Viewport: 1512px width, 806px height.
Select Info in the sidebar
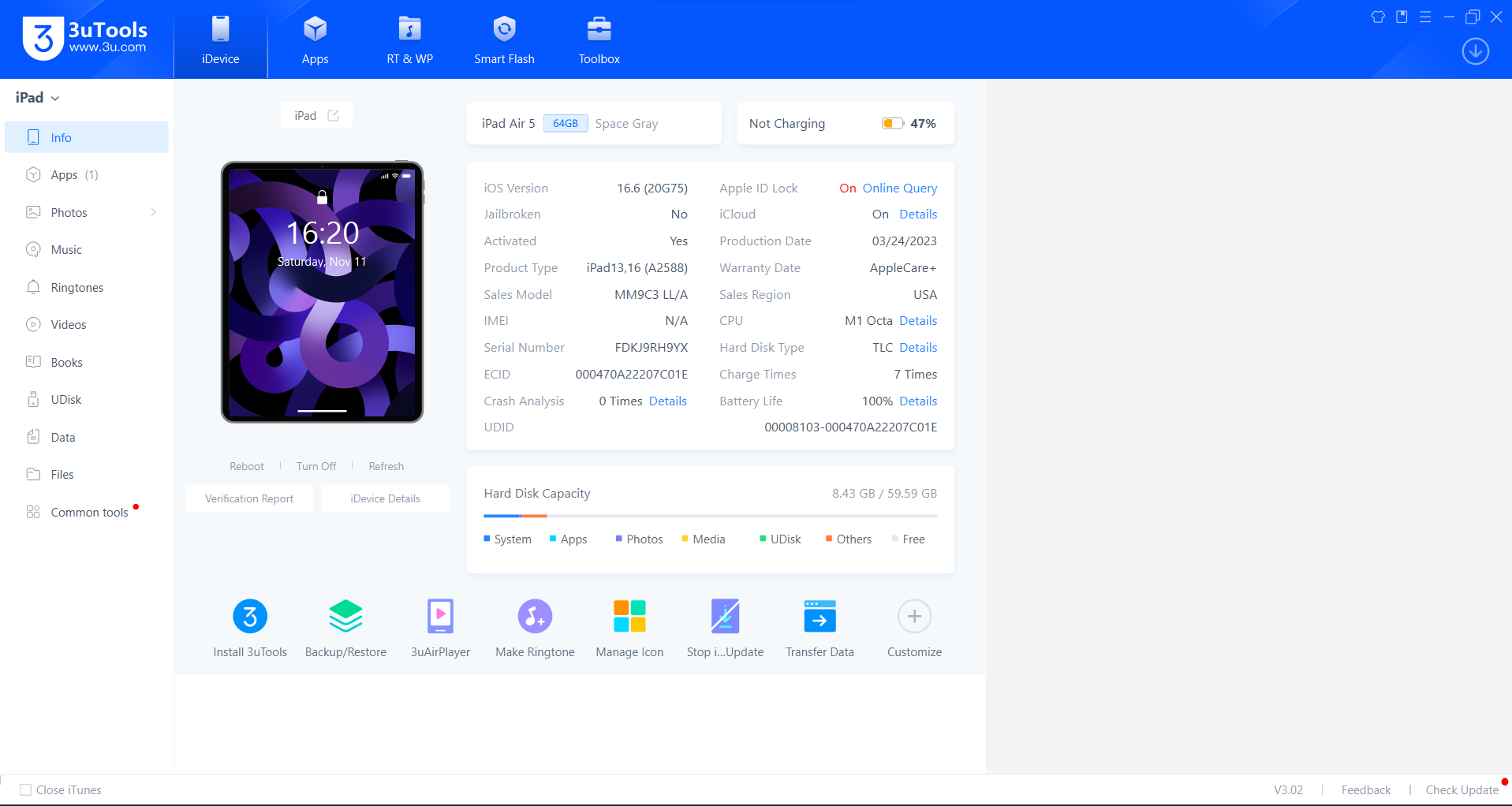(x=87, y=137)
